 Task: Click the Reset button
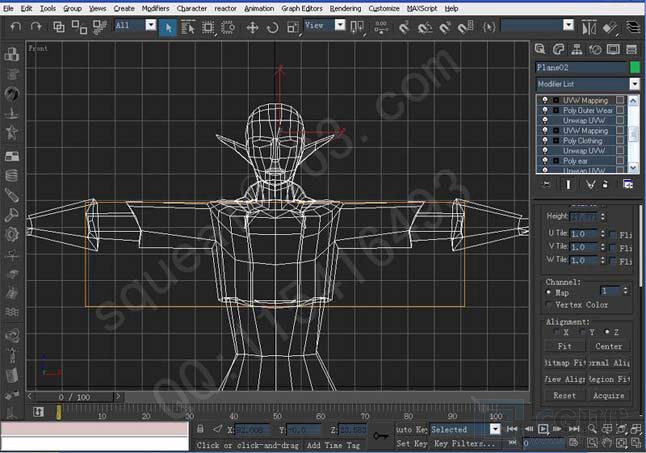click(x=565, y=395)
